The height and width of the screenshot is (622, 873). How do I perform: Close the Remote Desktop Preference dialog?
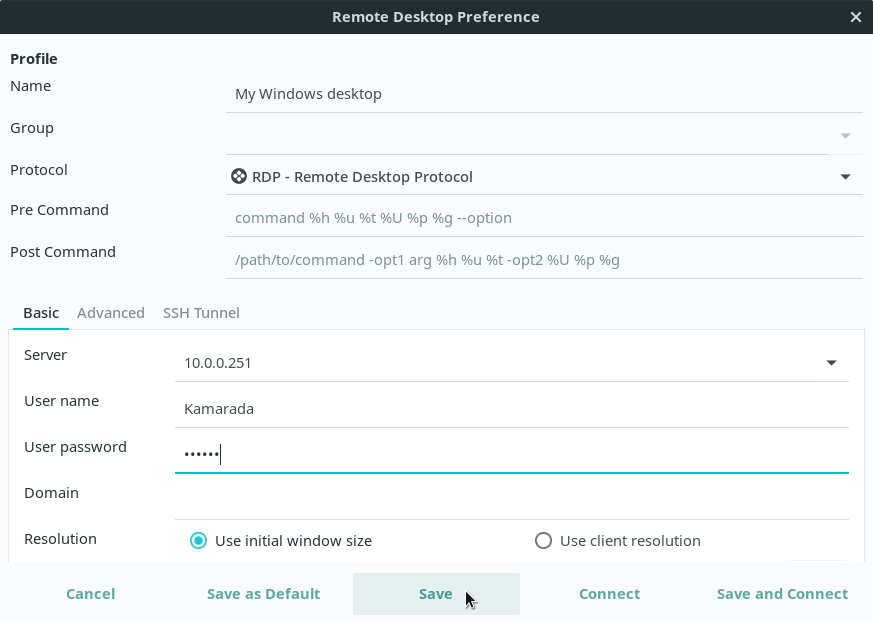tap(855, 17)
